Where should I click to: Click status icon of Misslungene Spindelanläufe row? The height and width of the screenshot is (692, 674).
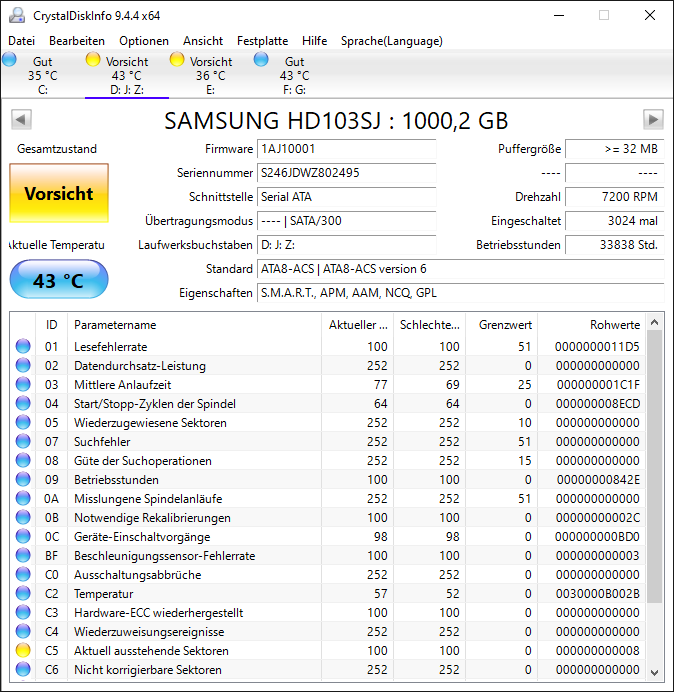click(x=23, y=498)
